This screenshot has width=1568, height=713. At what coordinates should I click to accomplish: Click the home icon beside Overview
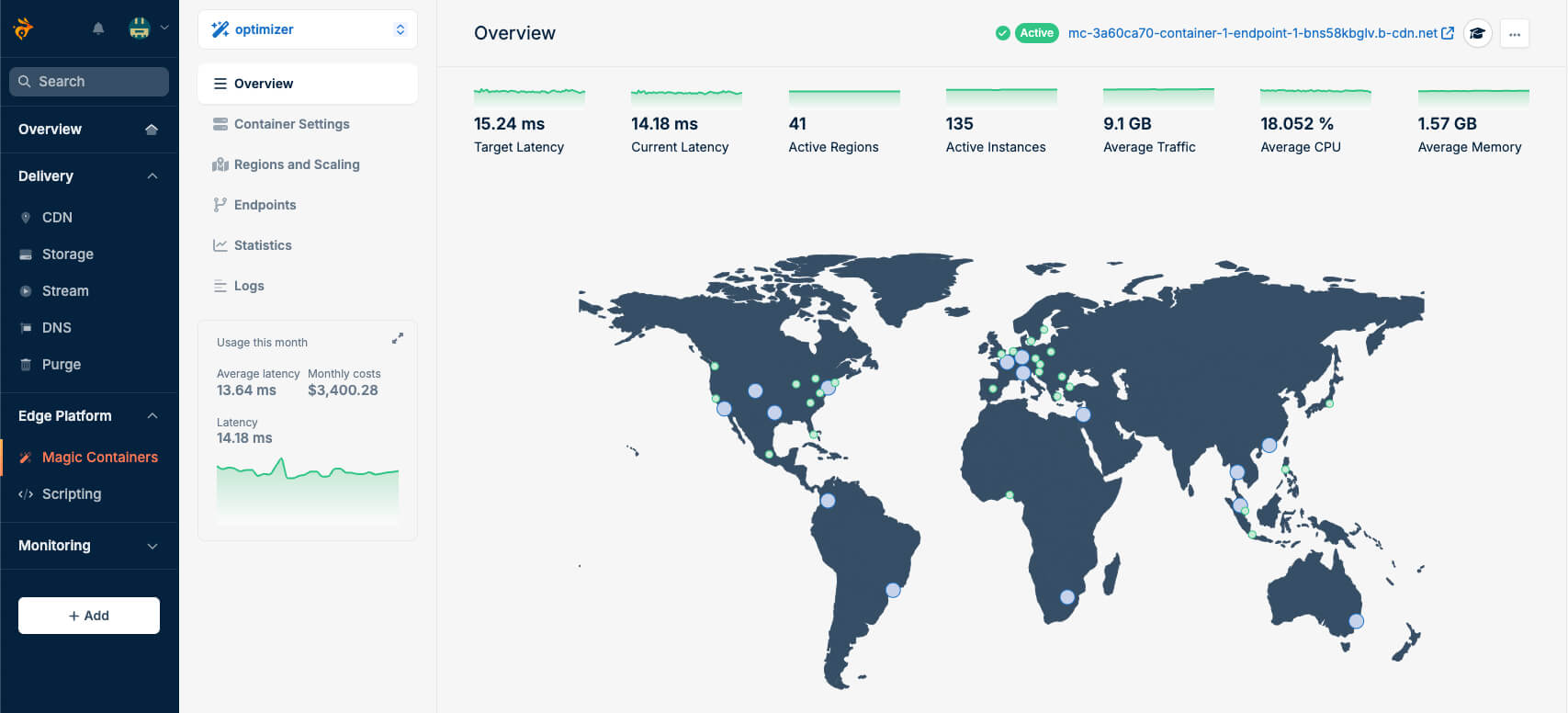[152, 130]
